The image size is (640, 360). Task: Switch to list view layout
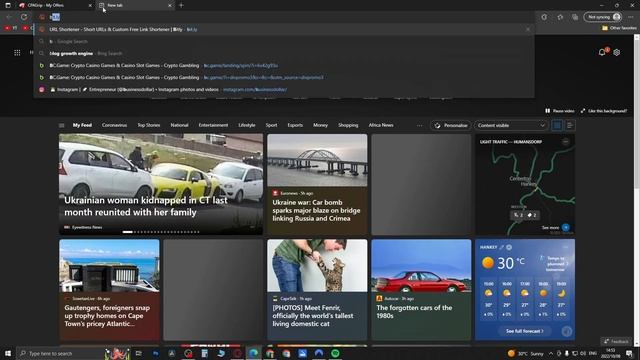570,125
